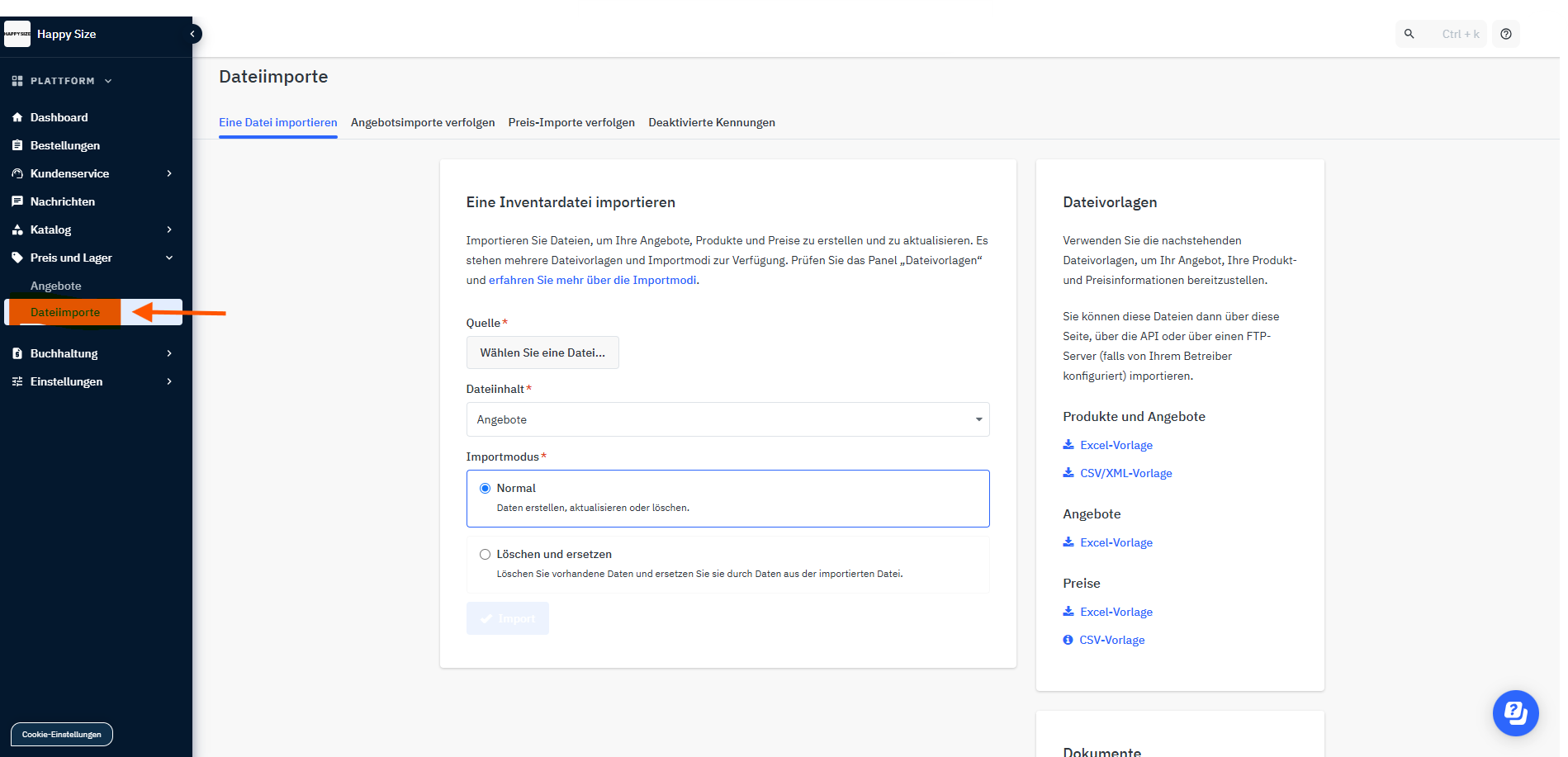Image resolution: width=1568 pixels, height=757 pixels.
Task: Open the erfahren Sie mehr über Importmodi link
Action: 592,280
